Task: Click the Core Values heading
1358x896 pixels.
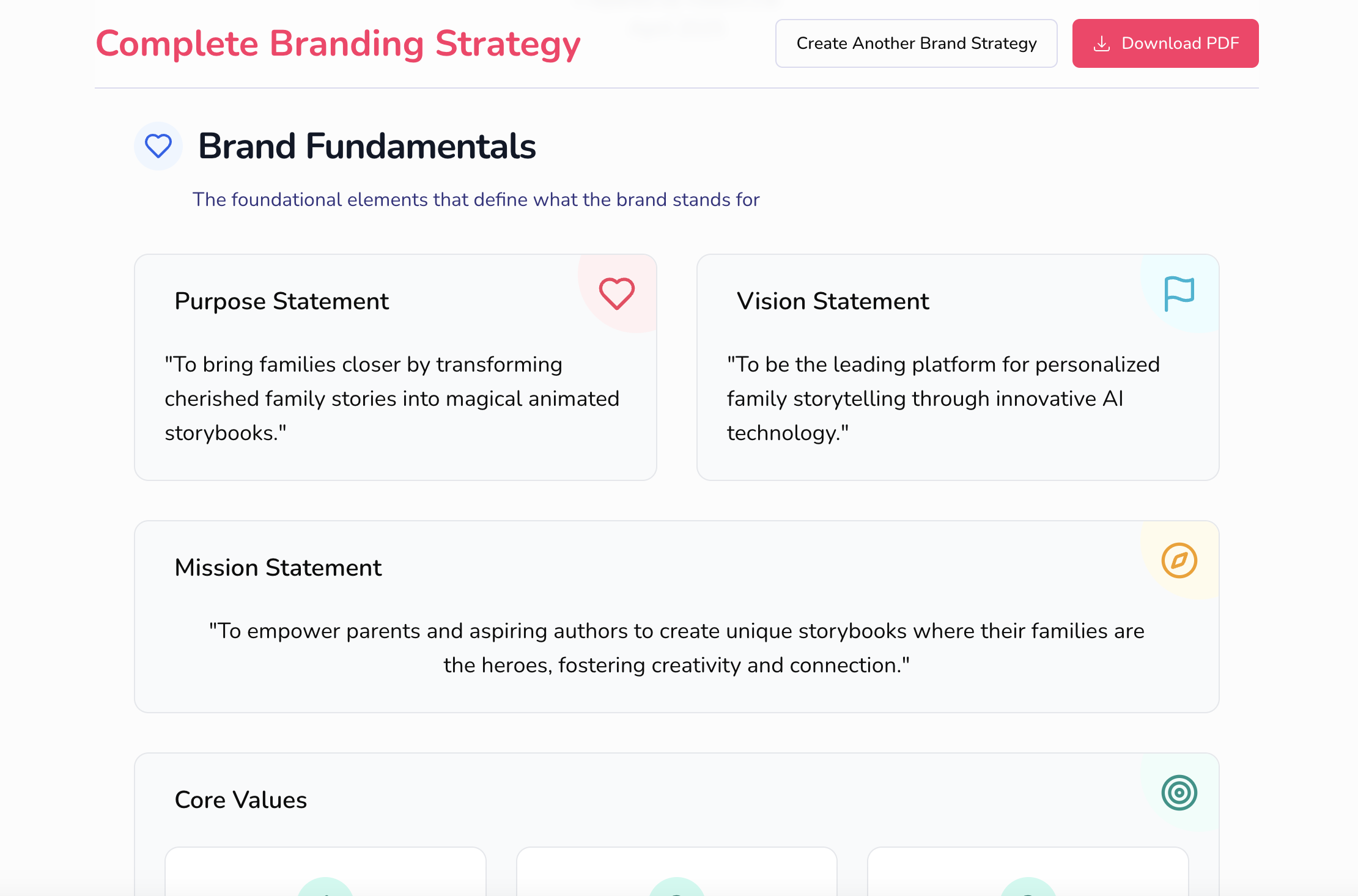Action: click(241, 800)
